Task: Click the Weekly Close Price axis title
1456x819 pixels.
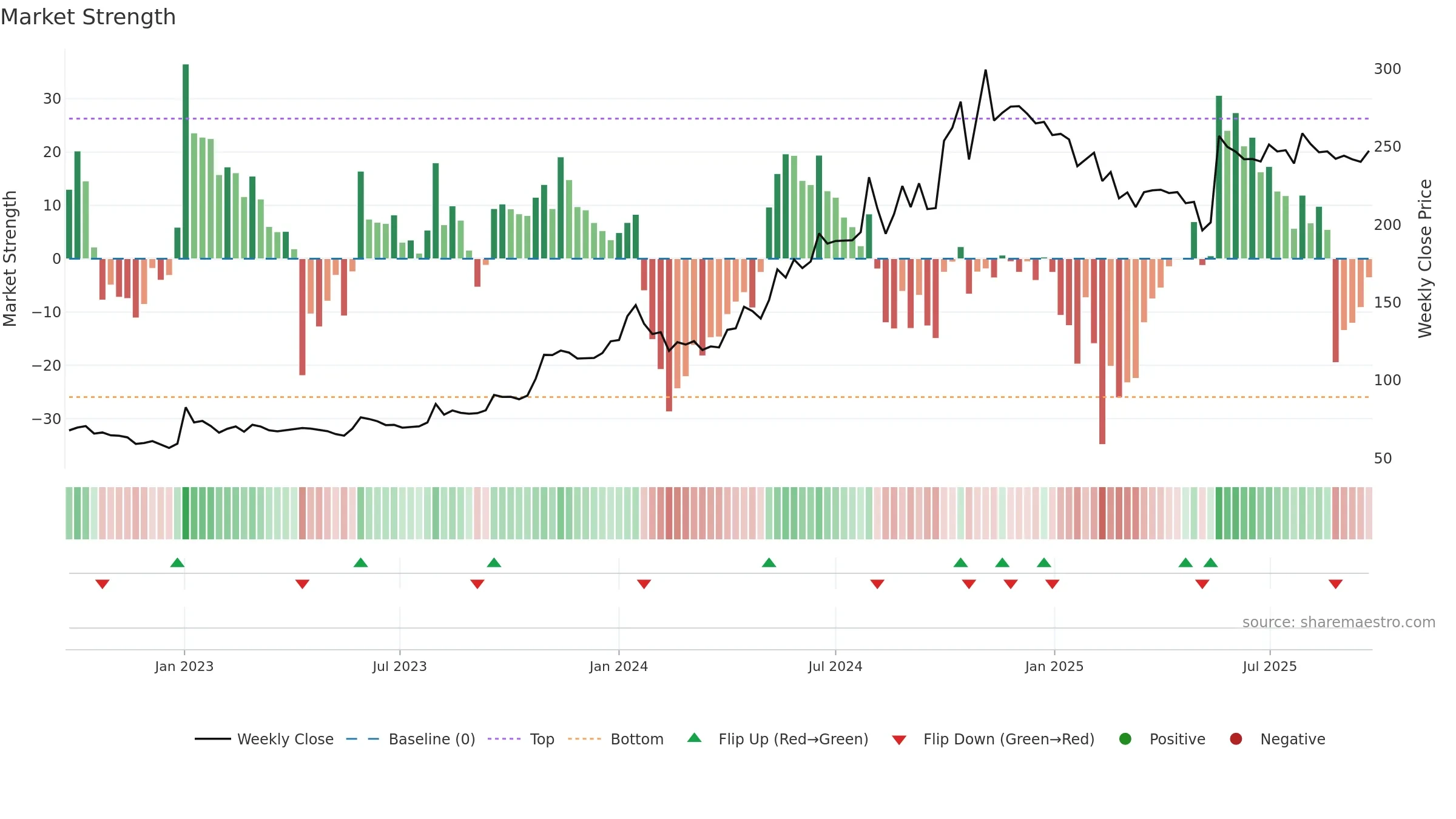Action: click(1425, 258)
